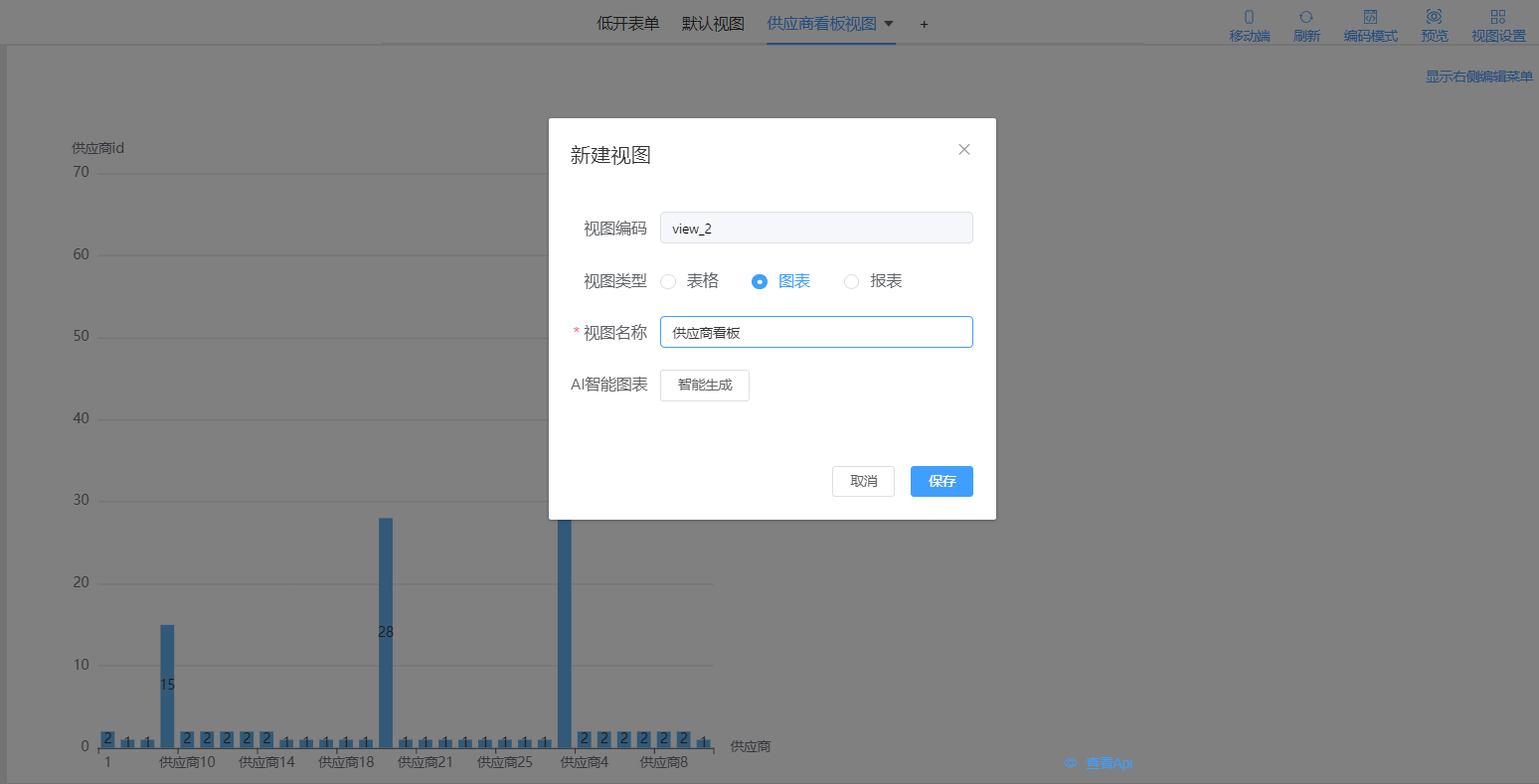Click the 取消 button

pyautogui.click(x=863, y=481)
